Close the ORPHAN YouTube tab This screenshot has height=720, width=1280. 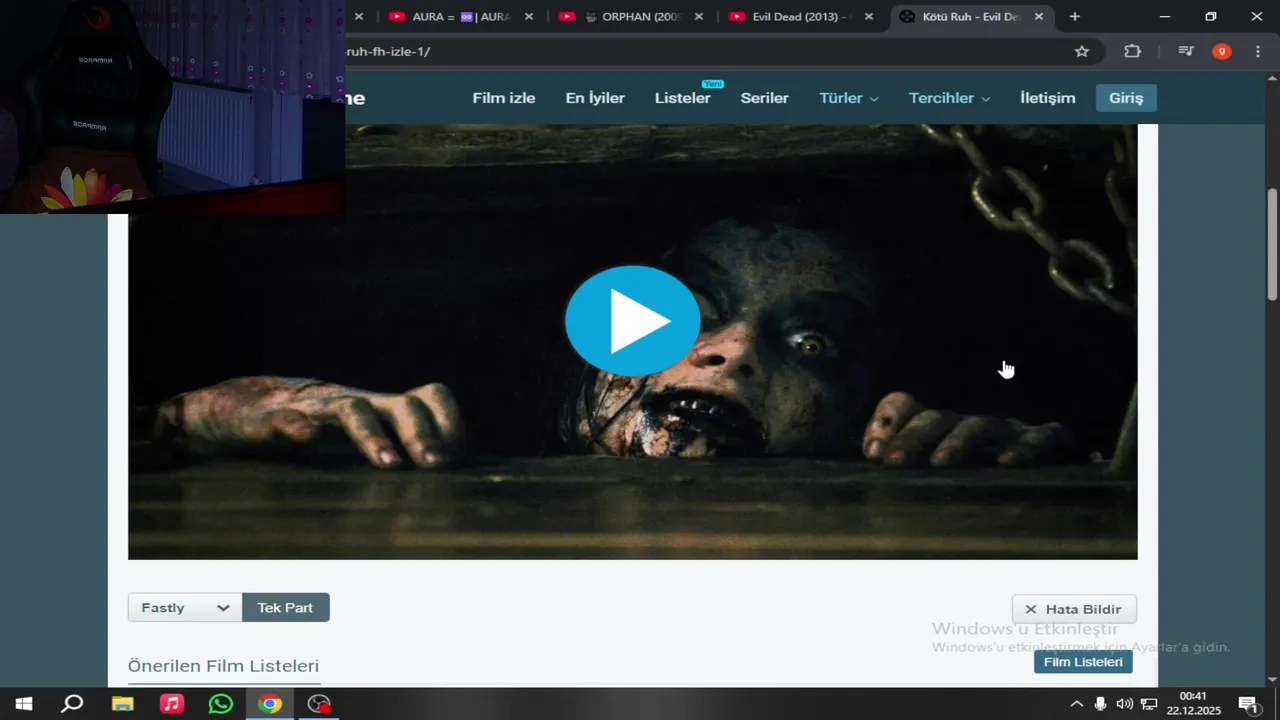(x=698, y=17)
